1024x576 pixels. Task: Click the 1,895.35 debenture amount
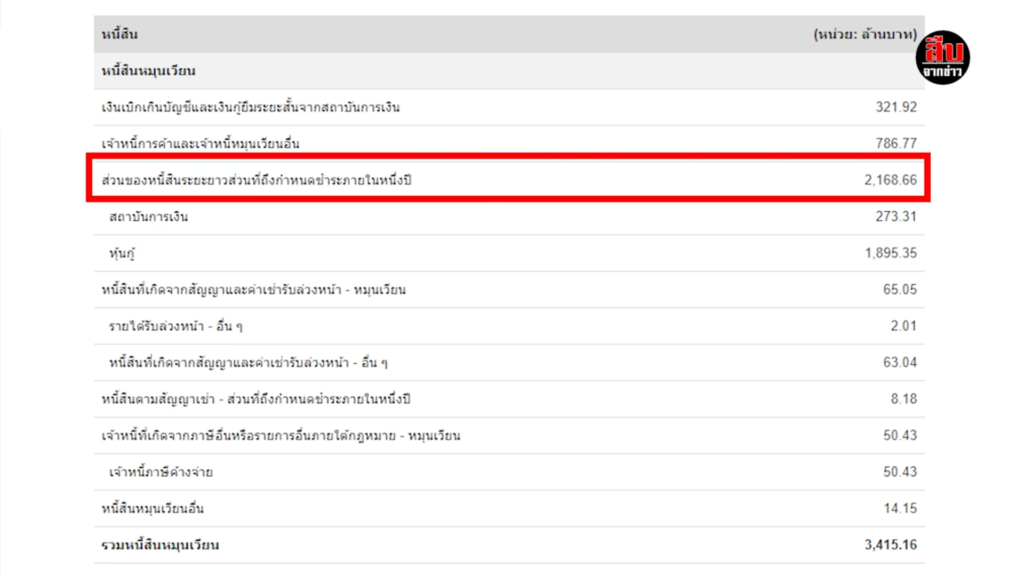coord(891,253)
